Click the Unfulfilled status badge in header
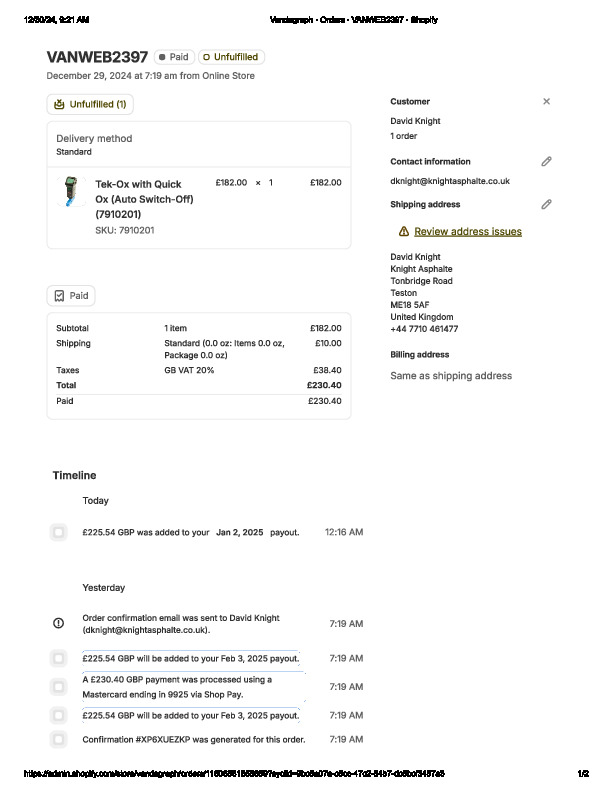612x792 pixels. (231, 57)
